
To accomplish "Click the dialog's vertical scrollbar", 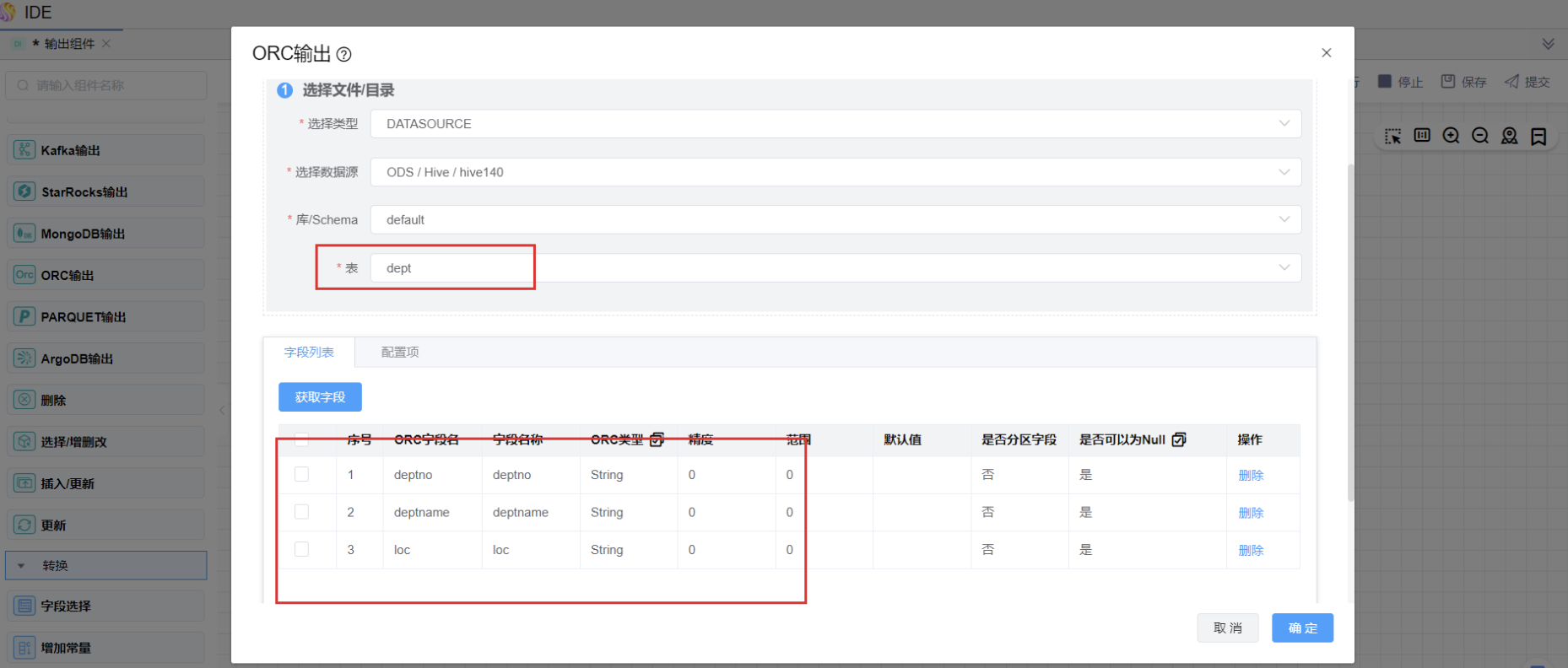I will (x=1350, y=333).
